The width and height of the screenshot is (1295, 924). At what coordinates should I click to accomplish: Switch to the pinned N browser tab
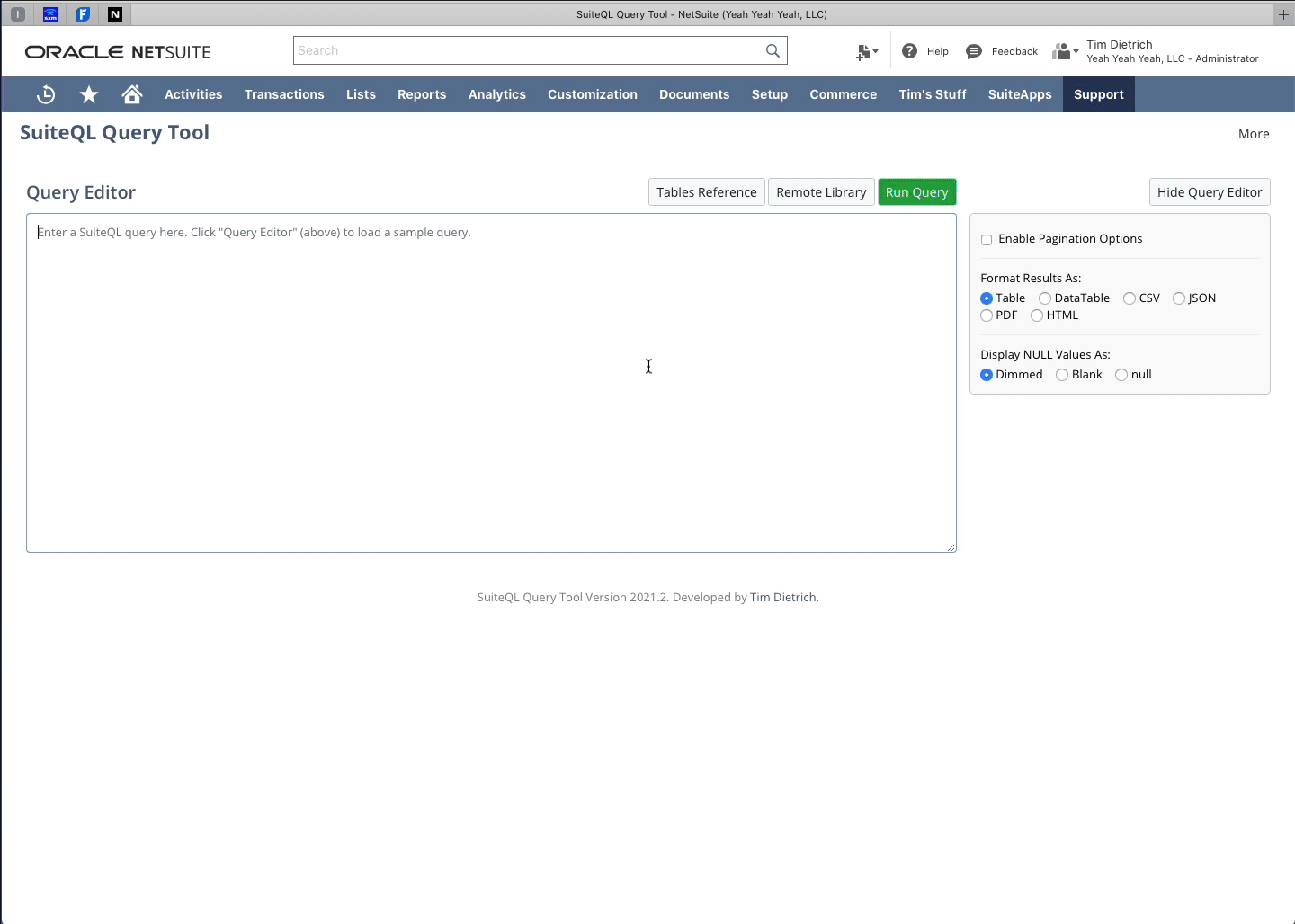[x=115, y=14]
